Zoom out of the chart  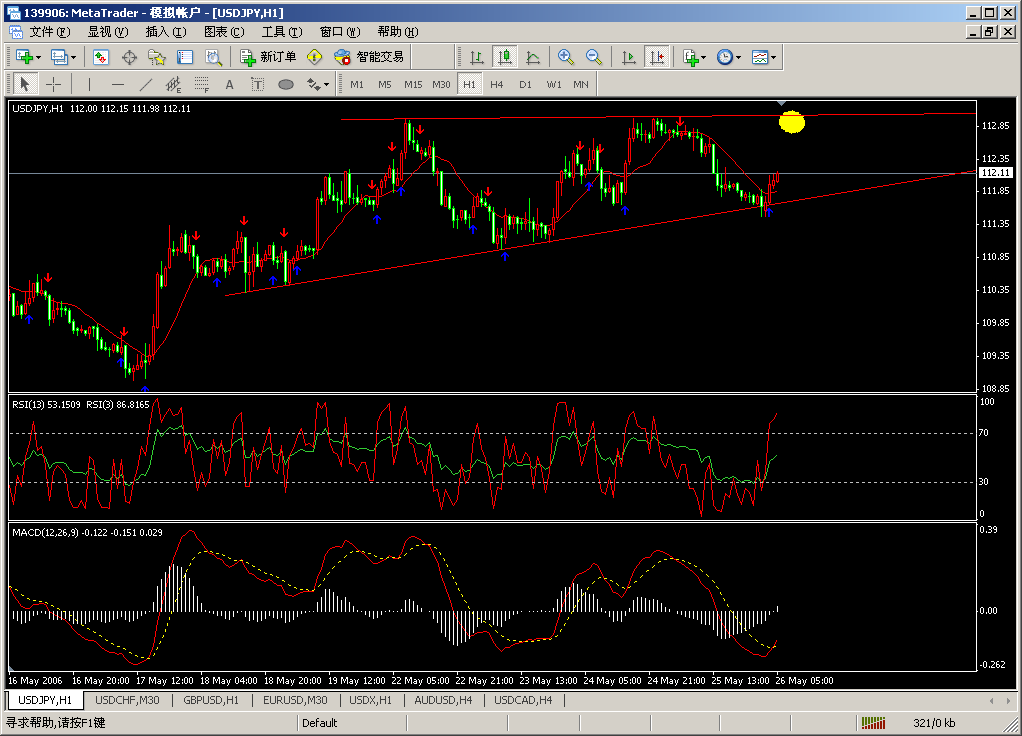tap(594, 57)
